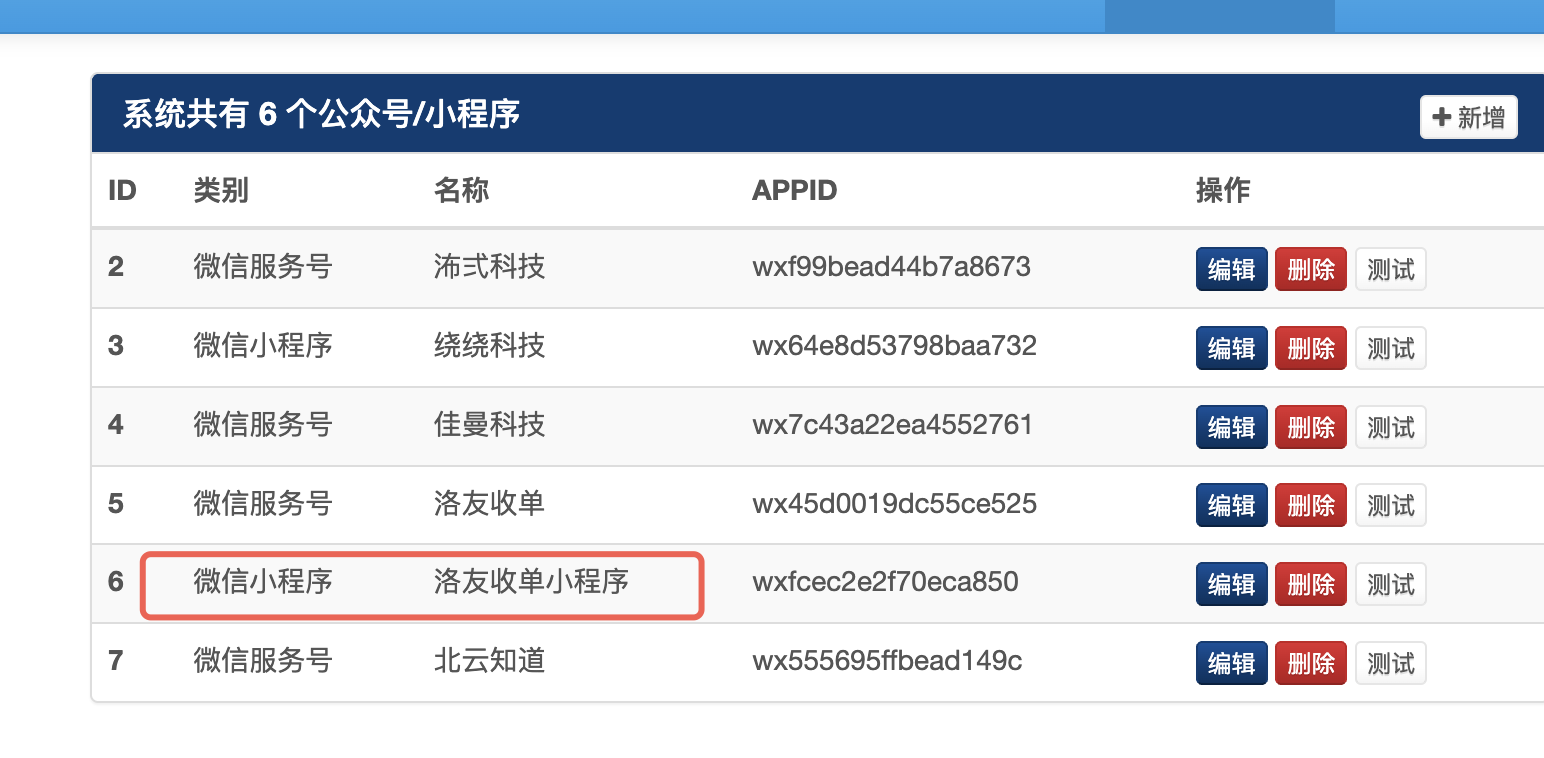Click the 新增 add button
The image size is (1544, 758).
point(1468,118)
